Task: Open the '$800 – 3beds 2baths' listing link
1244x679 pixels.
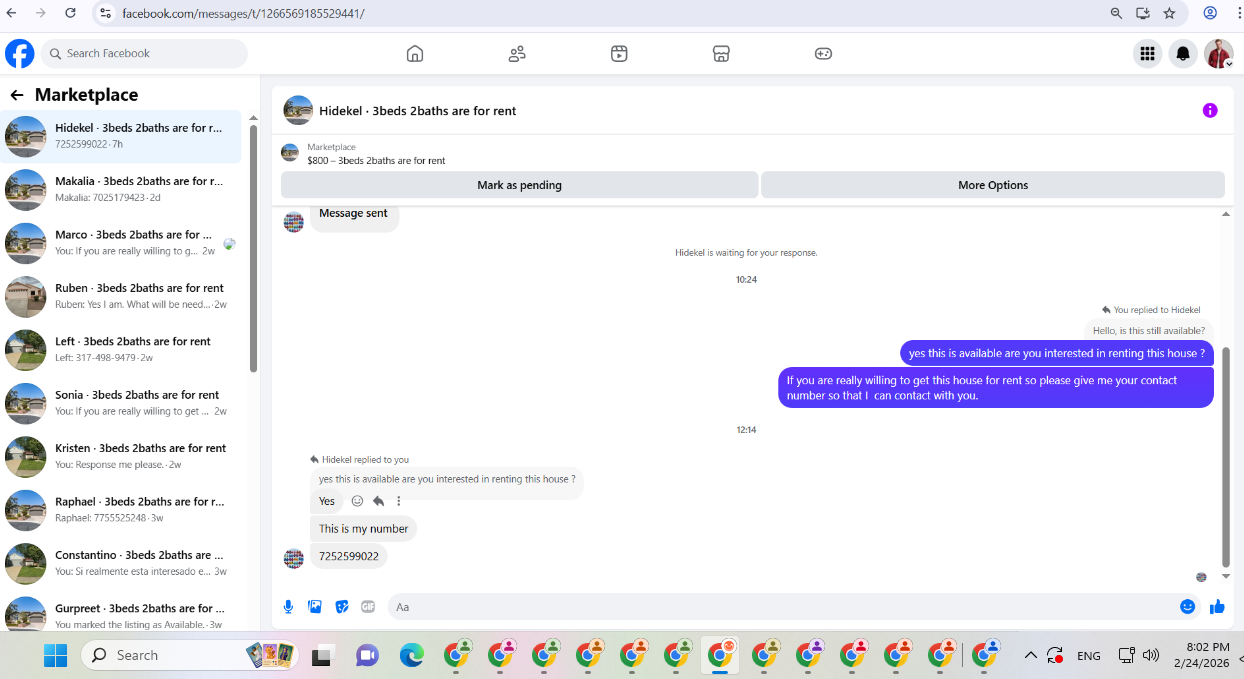Action: 376,160
